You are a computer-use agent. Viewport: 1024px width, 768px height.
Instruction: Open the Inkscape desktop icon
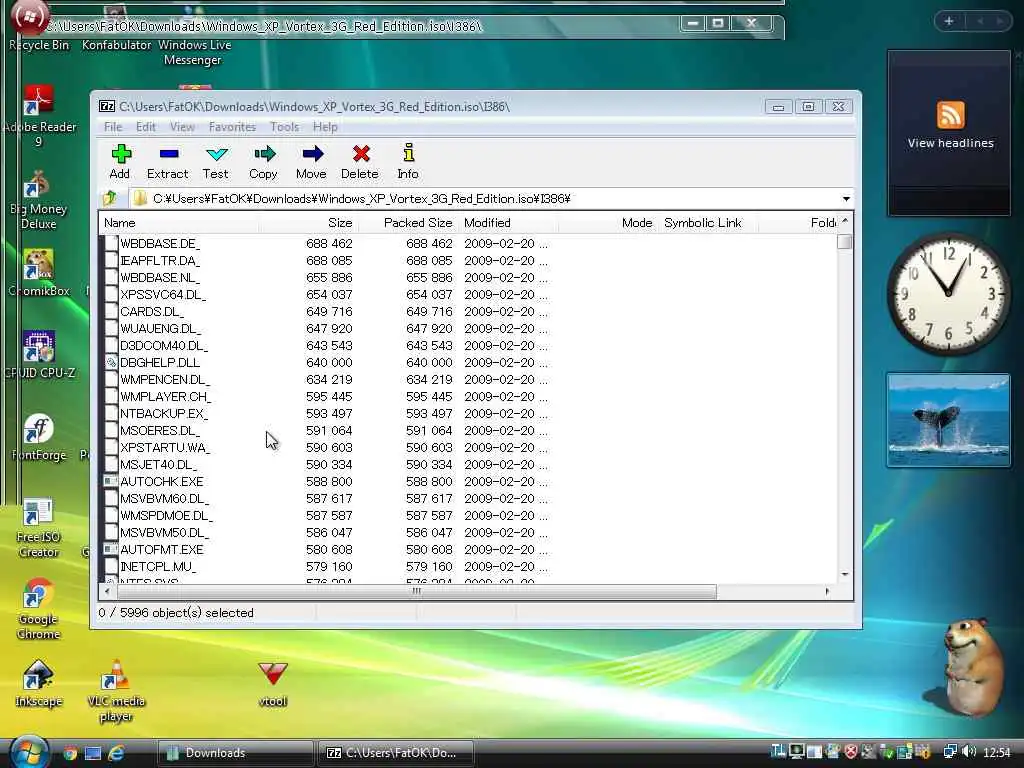(39, 683)
